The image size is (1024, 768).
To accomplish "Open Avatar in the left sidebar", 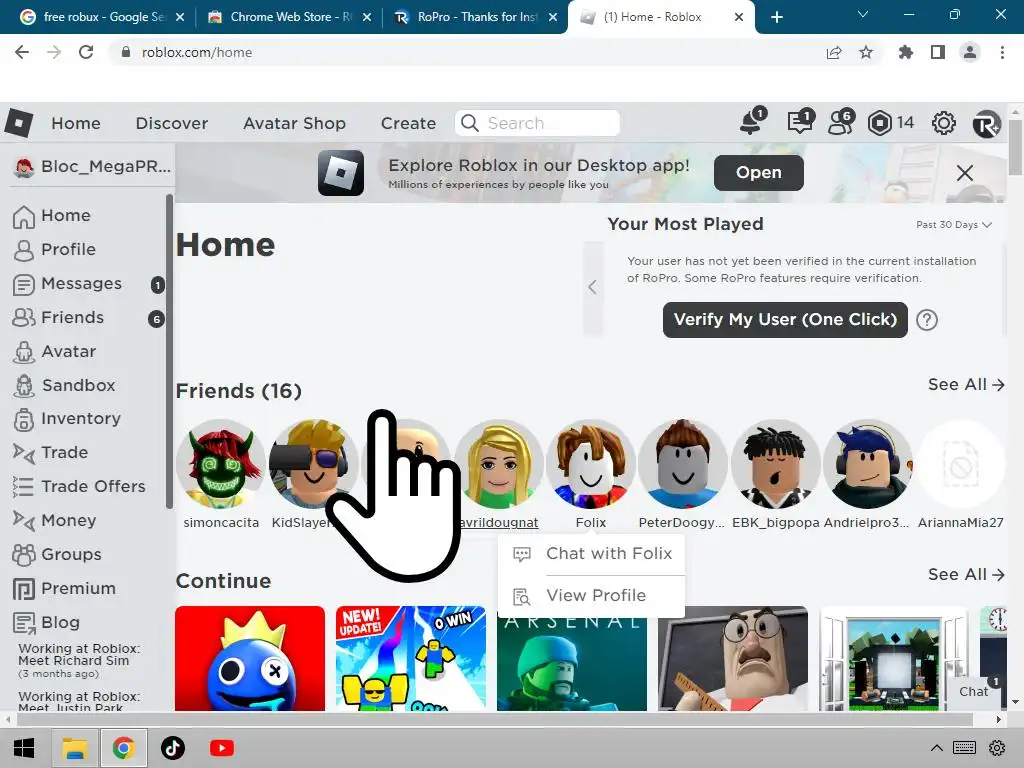I will (x=55, y=351).
